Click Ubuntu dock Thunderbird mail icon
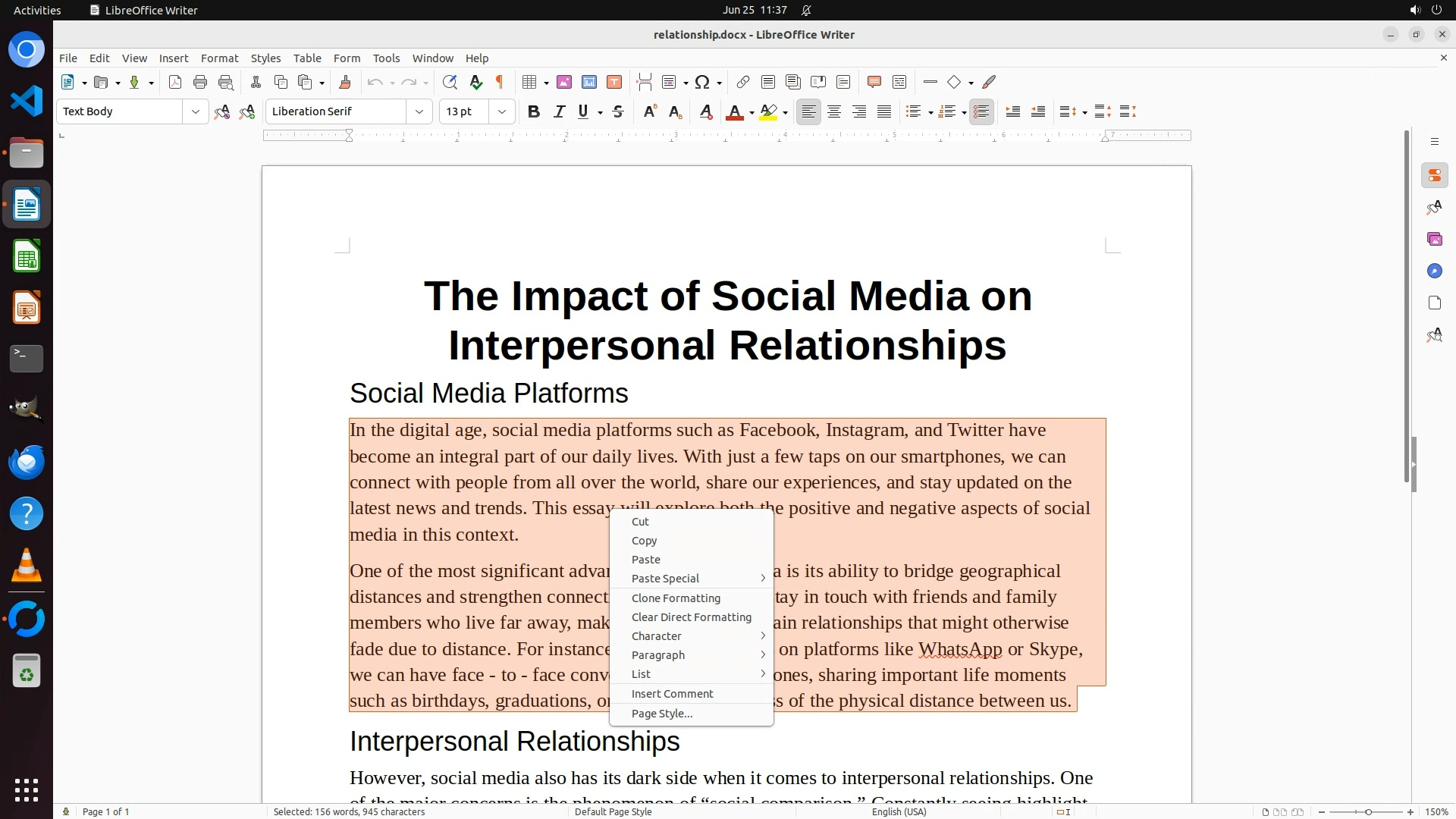This screenshot has width=1456, height=819. click(27, 462)
